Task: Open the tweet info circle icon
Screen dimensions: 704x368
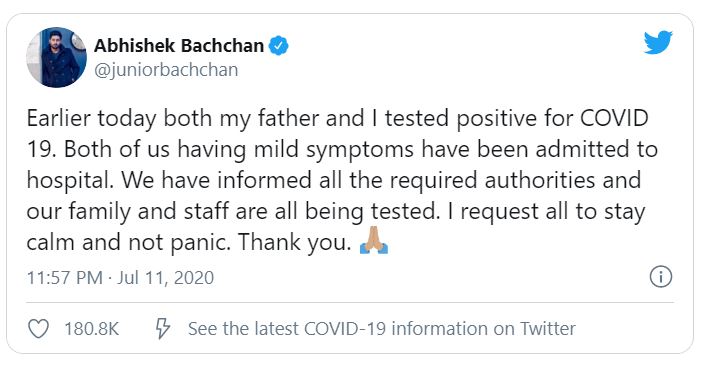Action: (661, 276)
